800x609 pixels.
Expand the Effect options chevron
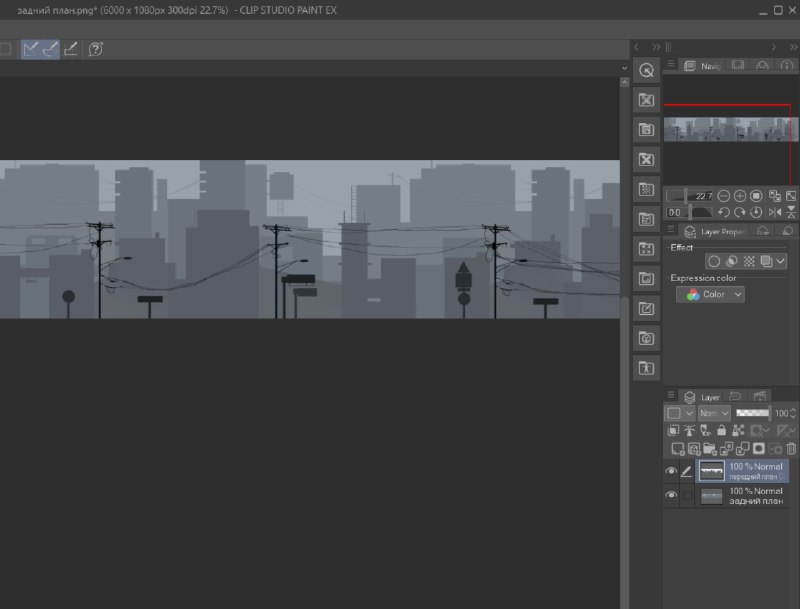tap(780, 262)
